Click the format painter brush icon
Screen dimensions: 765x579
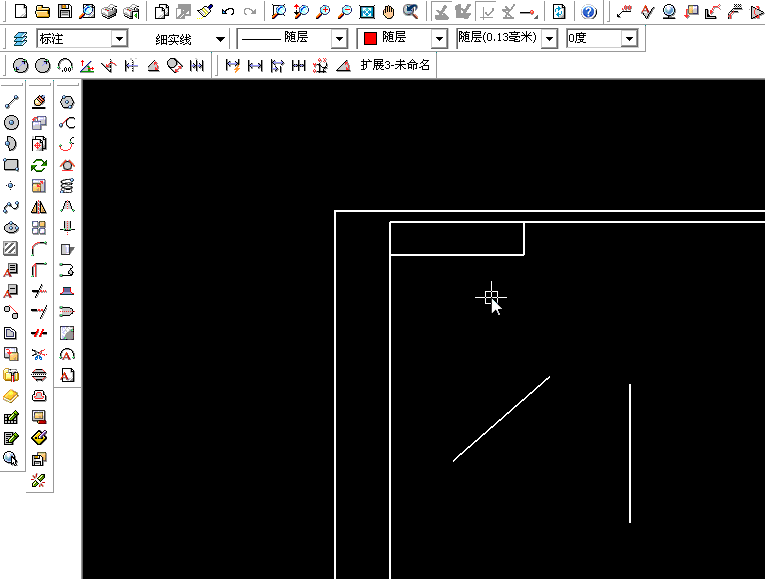point(205,11)
